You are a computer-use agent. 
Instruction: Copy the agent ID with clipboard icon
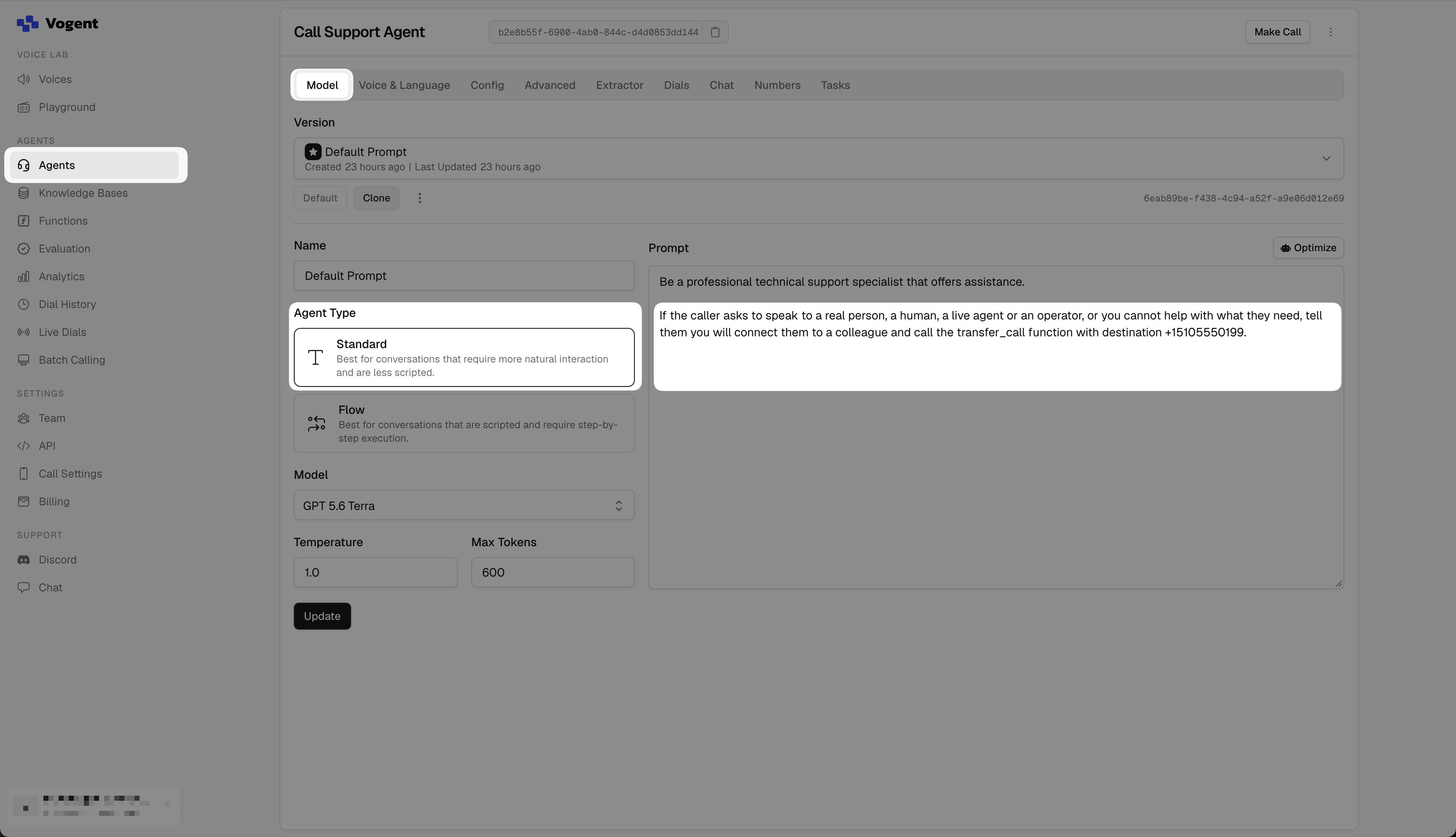tap(715, 32)
